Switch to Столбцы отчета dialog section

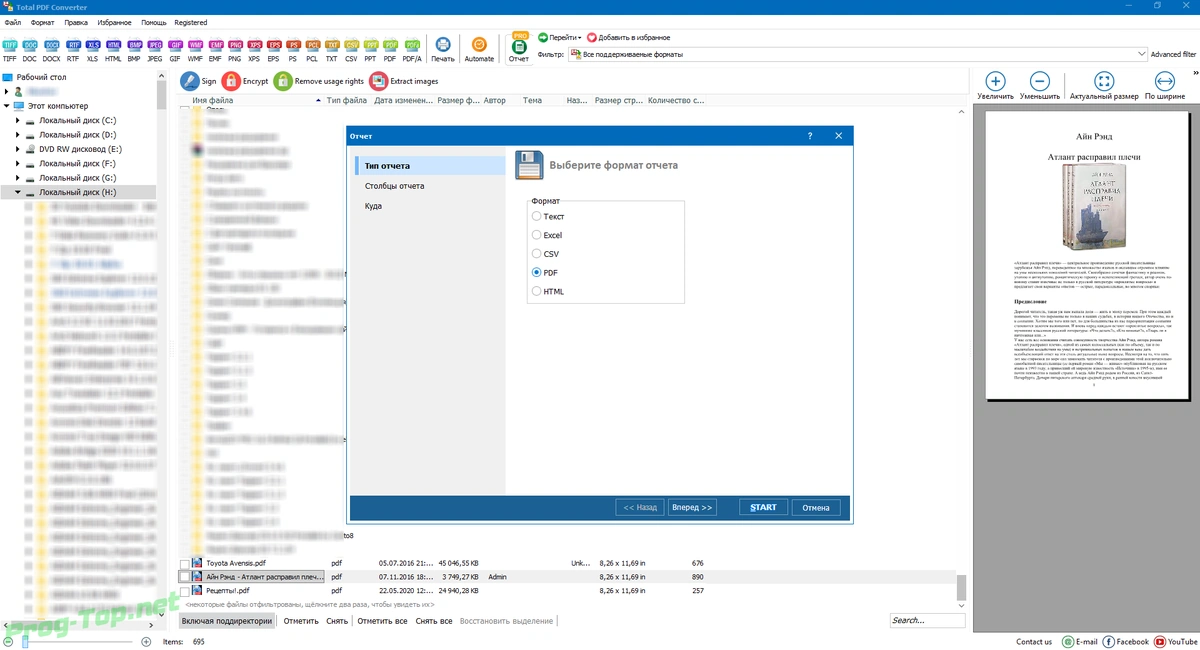point(394,186)
